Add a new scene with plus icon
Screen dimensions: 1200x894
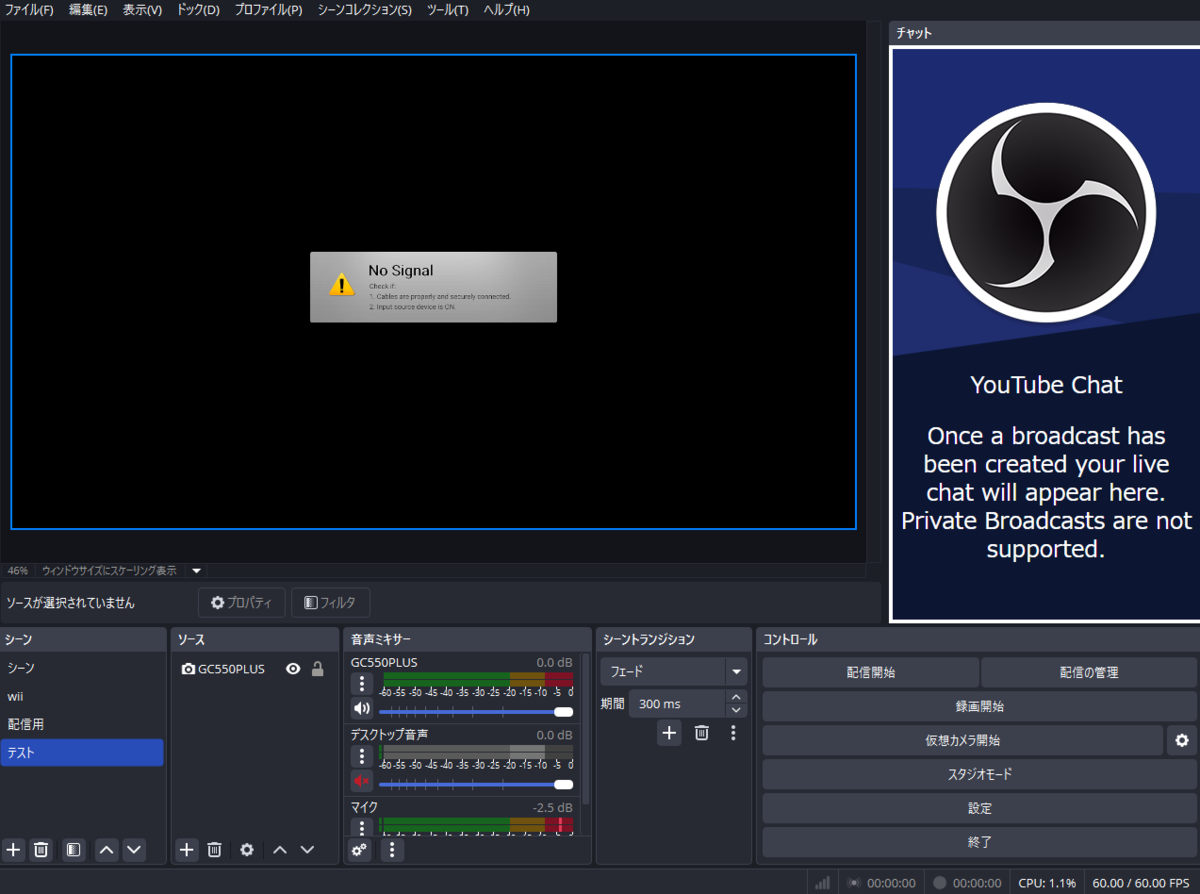coord(13,849)
